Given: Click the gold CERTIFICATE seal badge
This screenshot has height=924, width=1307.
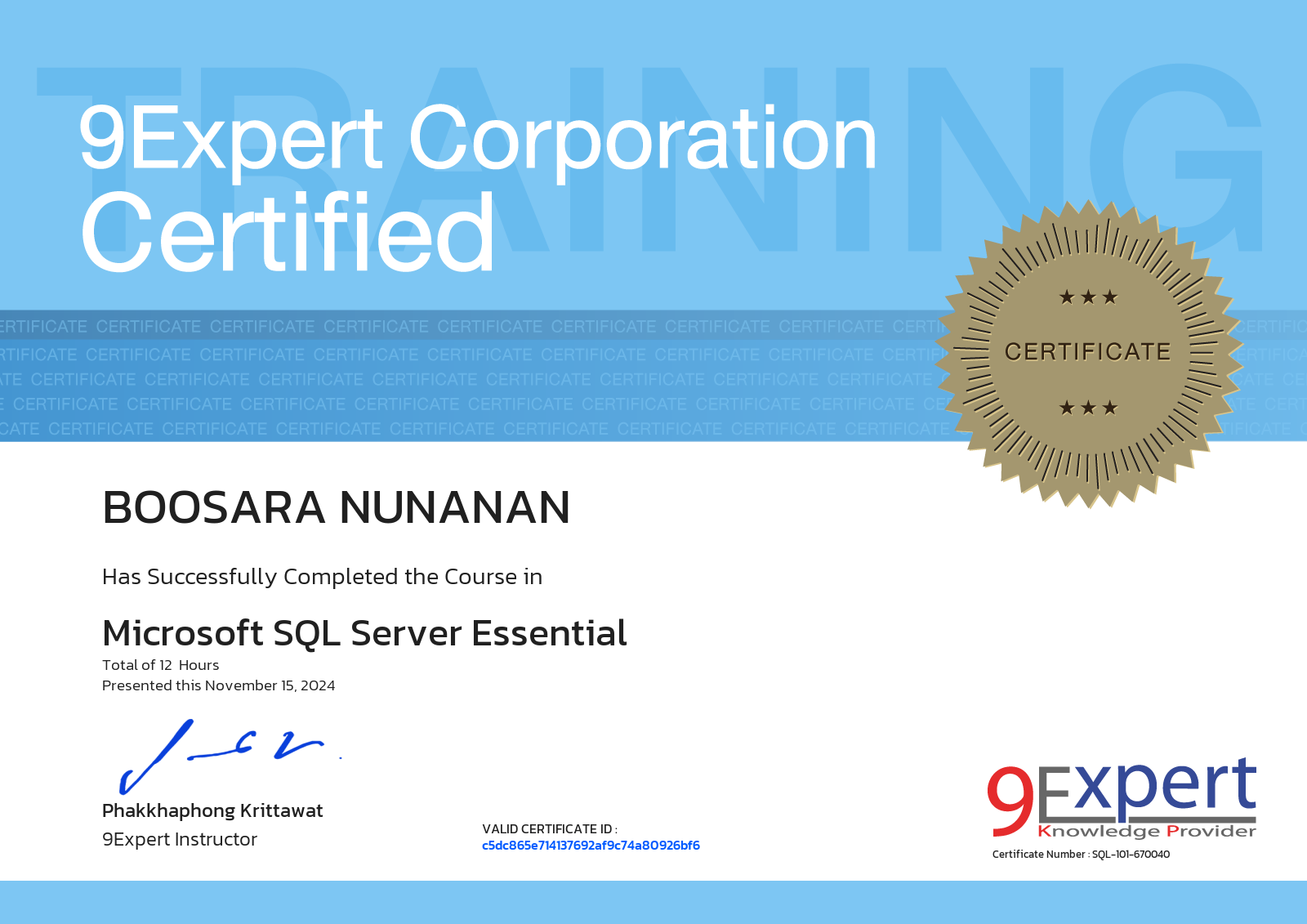Looking at the screenshot, I should pyautogui.click(x=1089, y=353).
